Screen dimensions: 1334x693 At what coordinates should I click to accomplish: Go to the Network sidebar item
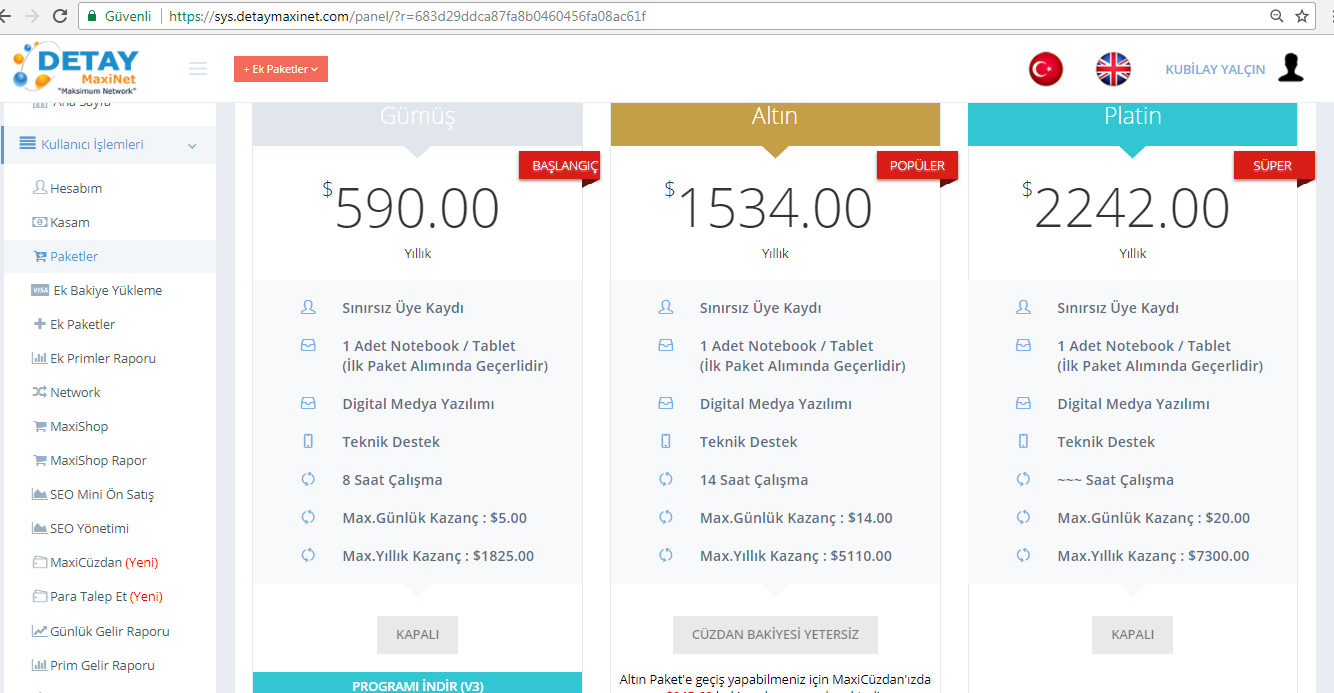[75, 392]
